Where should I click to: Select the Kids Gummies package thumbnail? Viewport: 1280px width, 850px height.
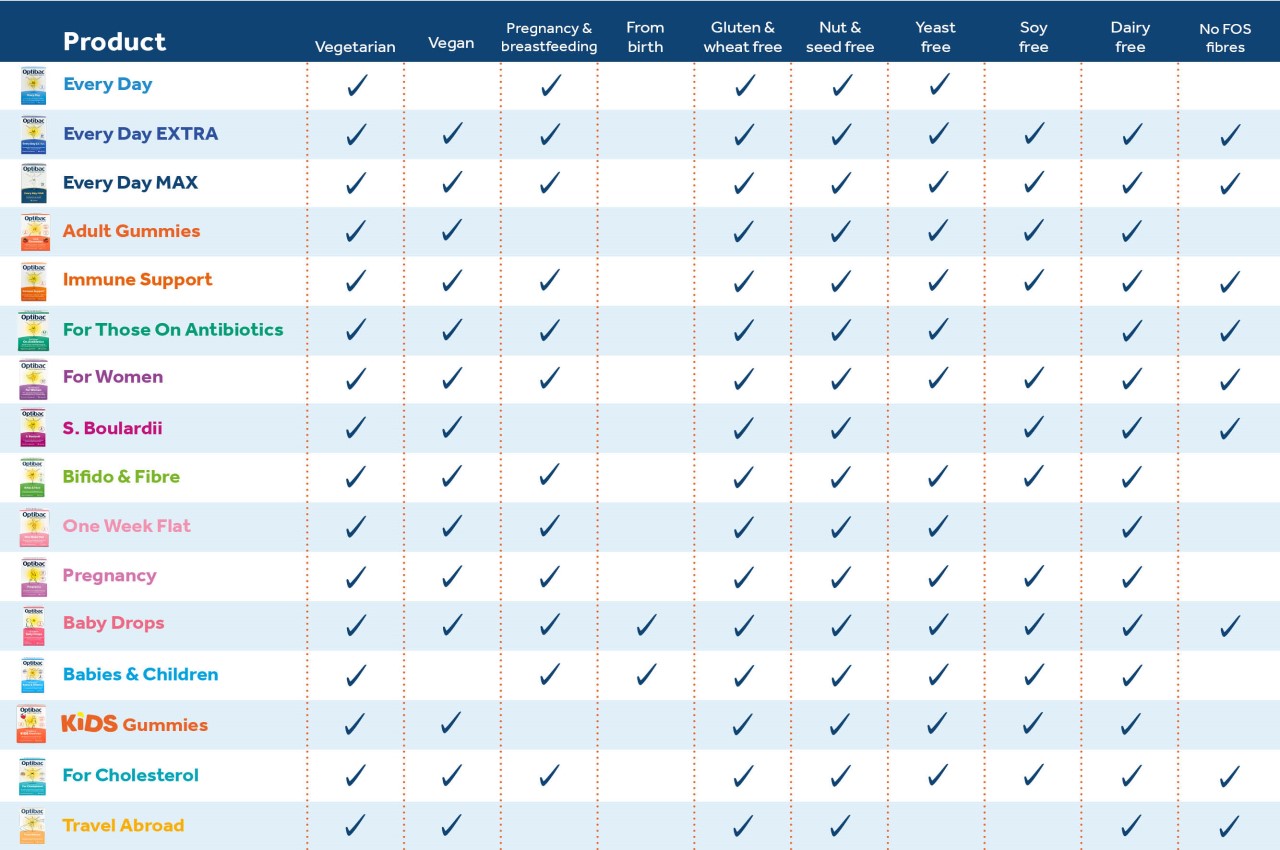(x=31, y=724)
